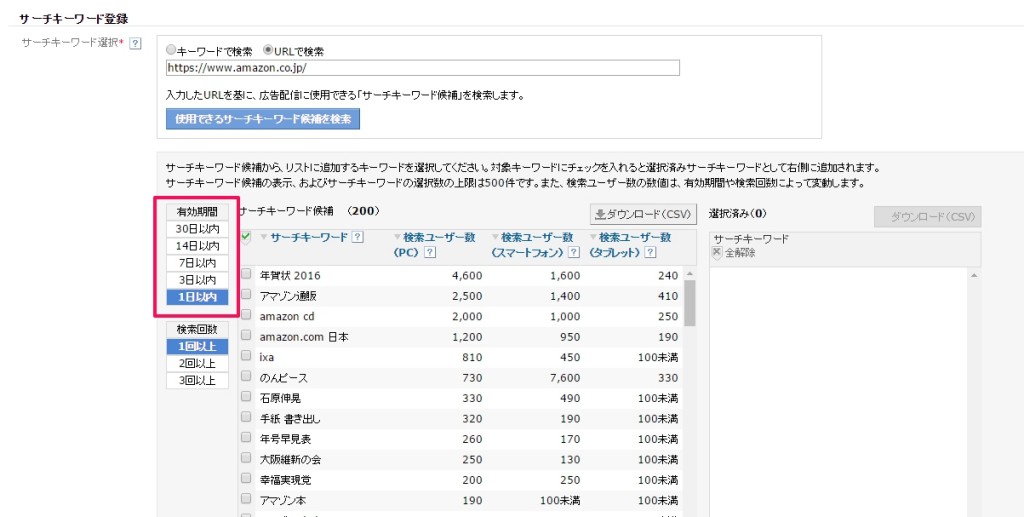The height and width of the screenshot is (517, 1024).
Task: Click tablet value 410 for アマゾン通販
Action: [668, 296]
